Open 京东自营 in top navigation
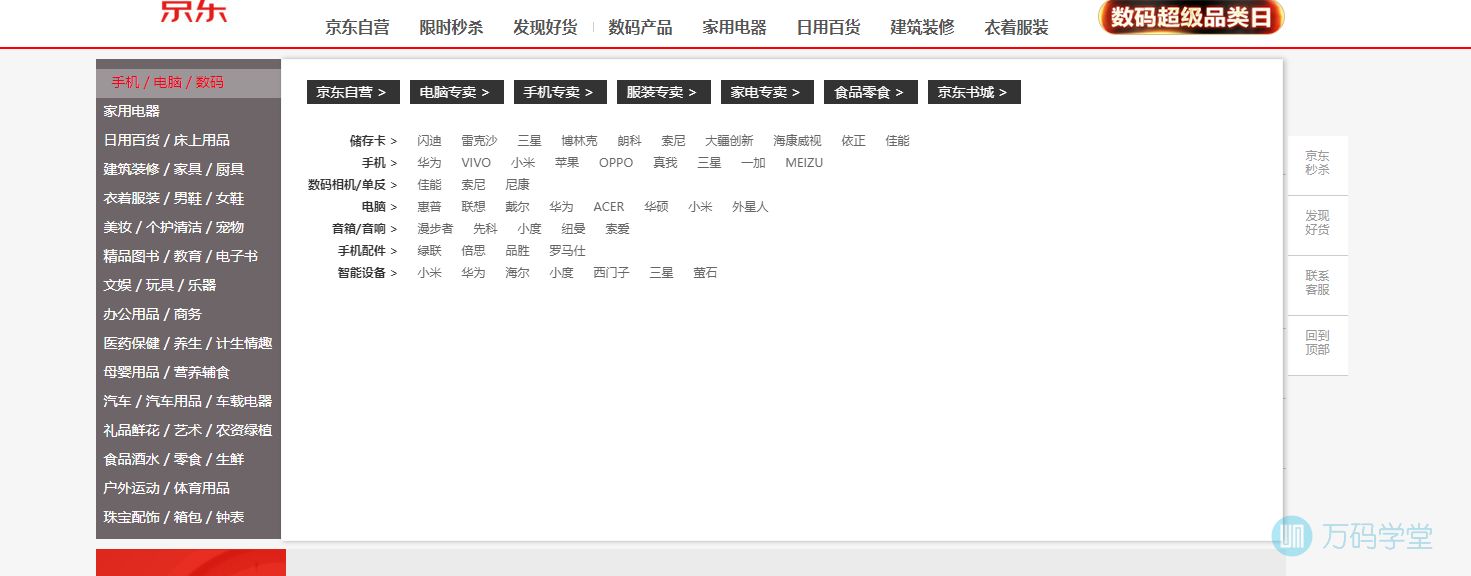 [x=357, y=28]
